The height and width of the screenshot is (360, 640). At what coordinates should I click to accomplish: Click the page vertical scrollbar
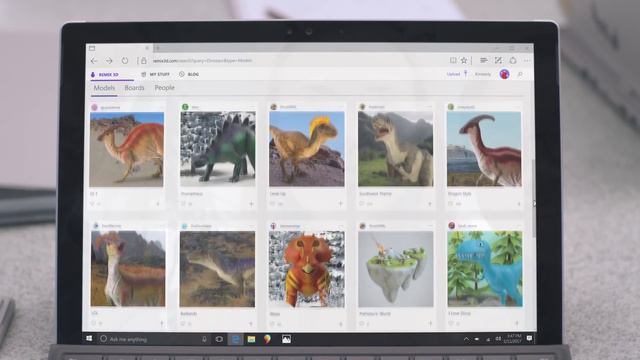tap(534, 198)
